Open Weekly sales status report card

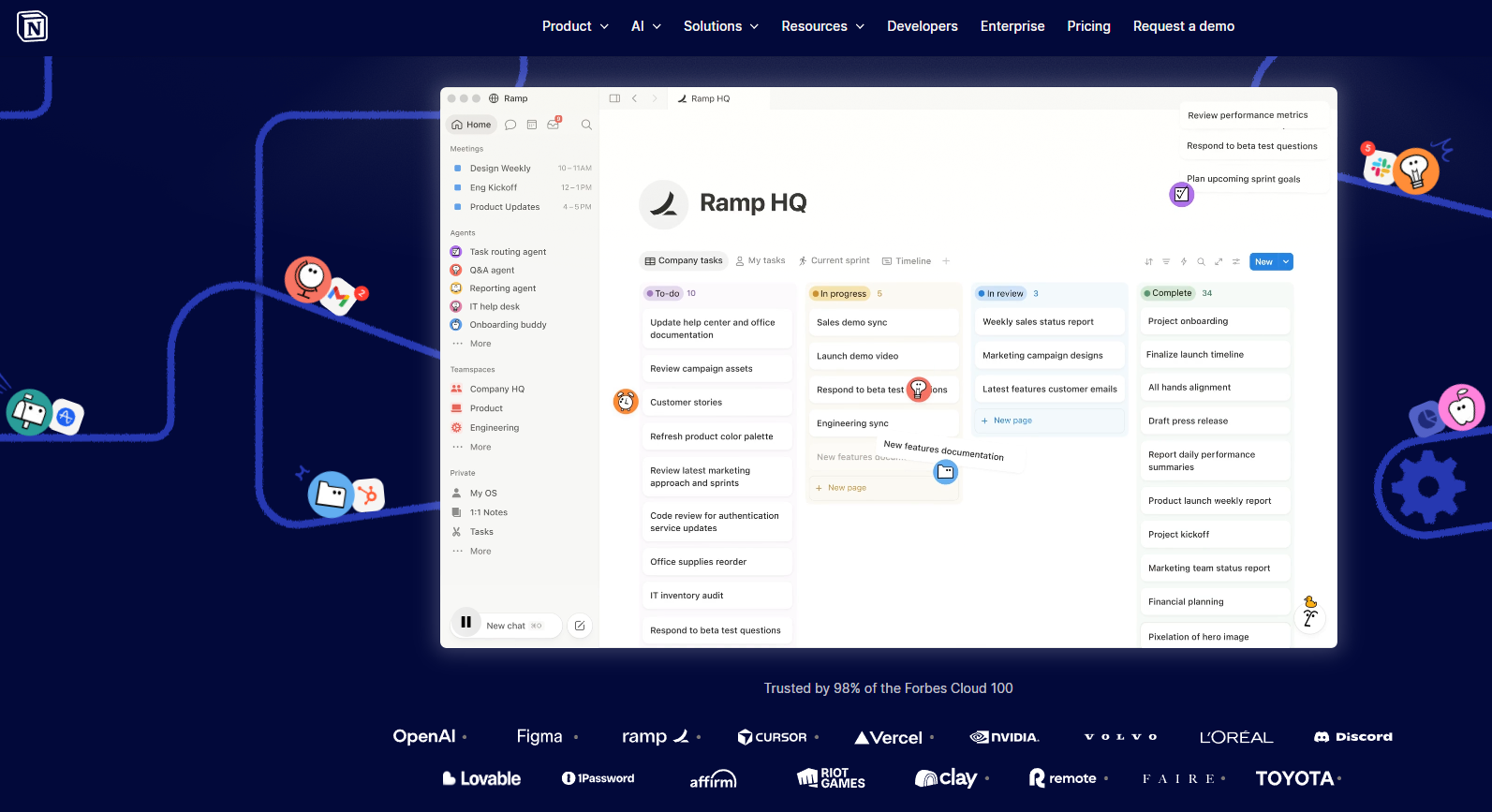(1050, 322)
